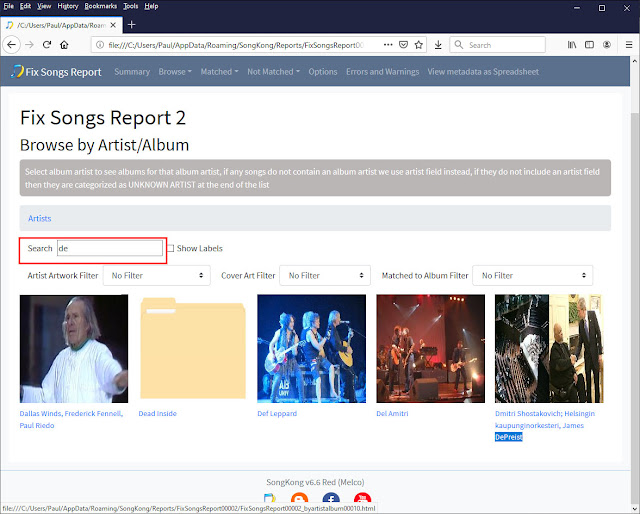Click the site information icon in address bar
This screenshot has width=640, height=514.
click(100, 45)
